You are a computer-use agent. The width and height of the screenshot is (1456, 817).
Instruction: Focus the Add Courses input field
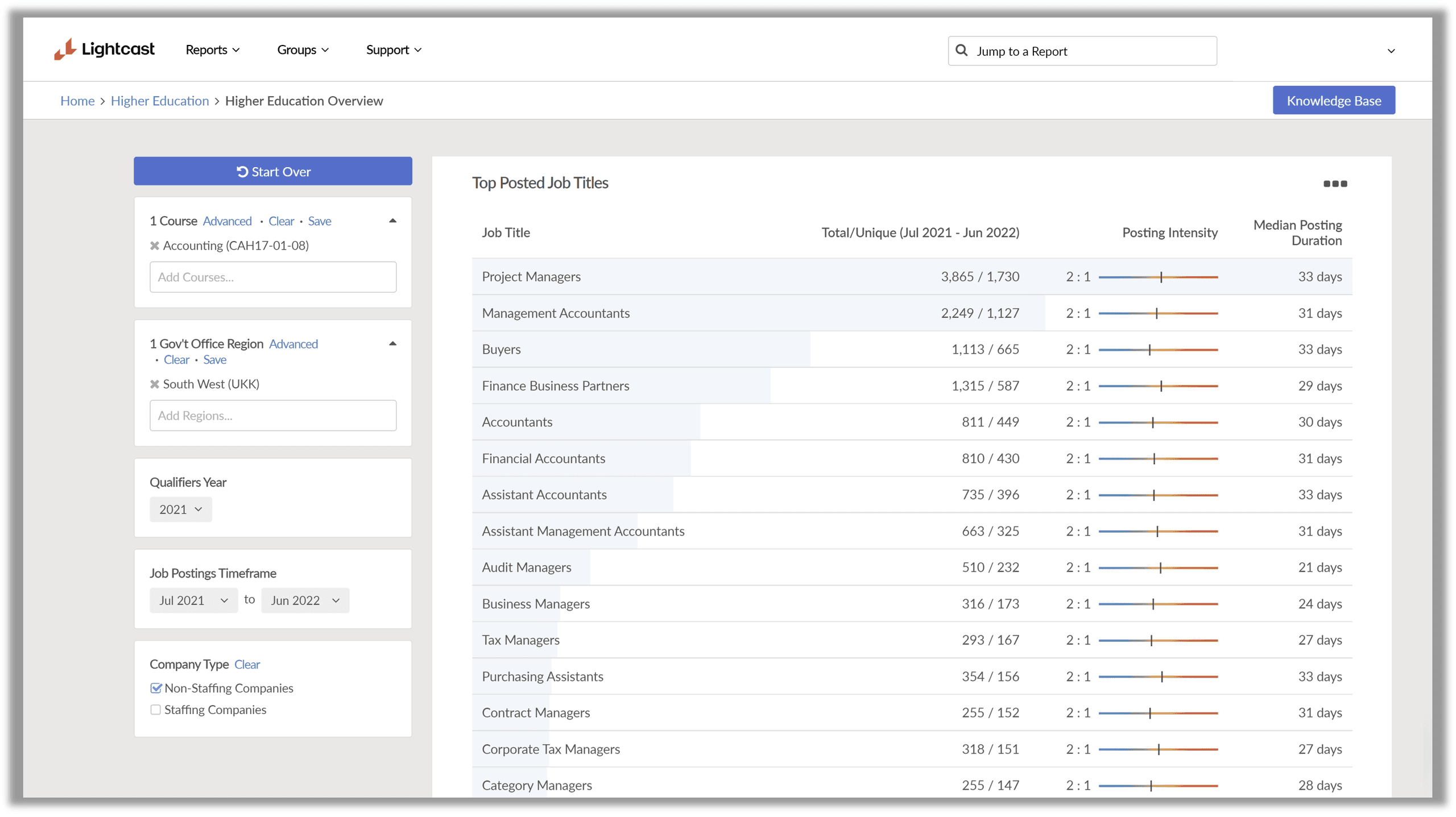273,277
